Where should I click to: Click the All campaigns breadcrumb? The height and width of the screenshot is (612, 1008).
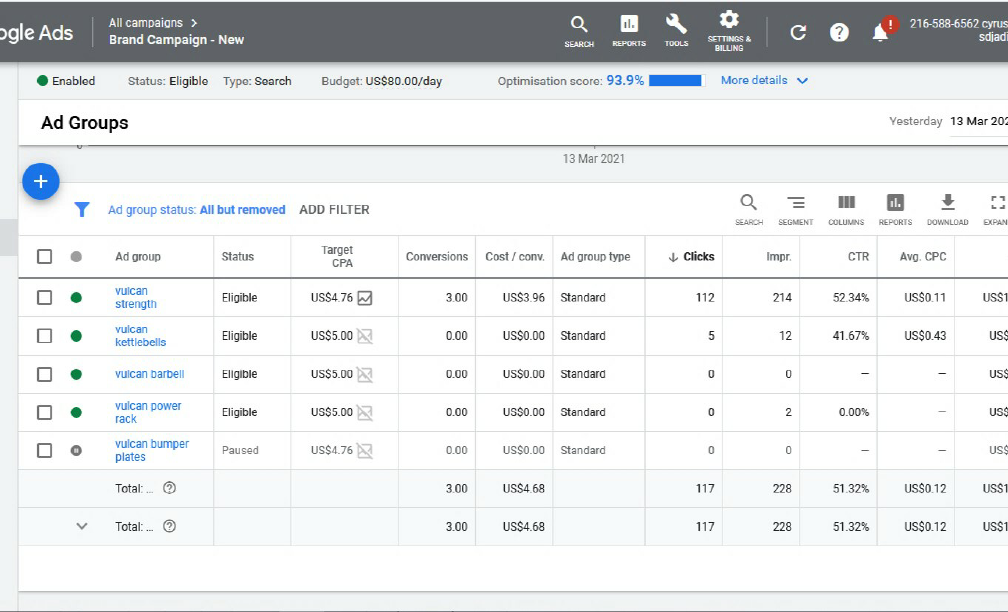point(146,22)
